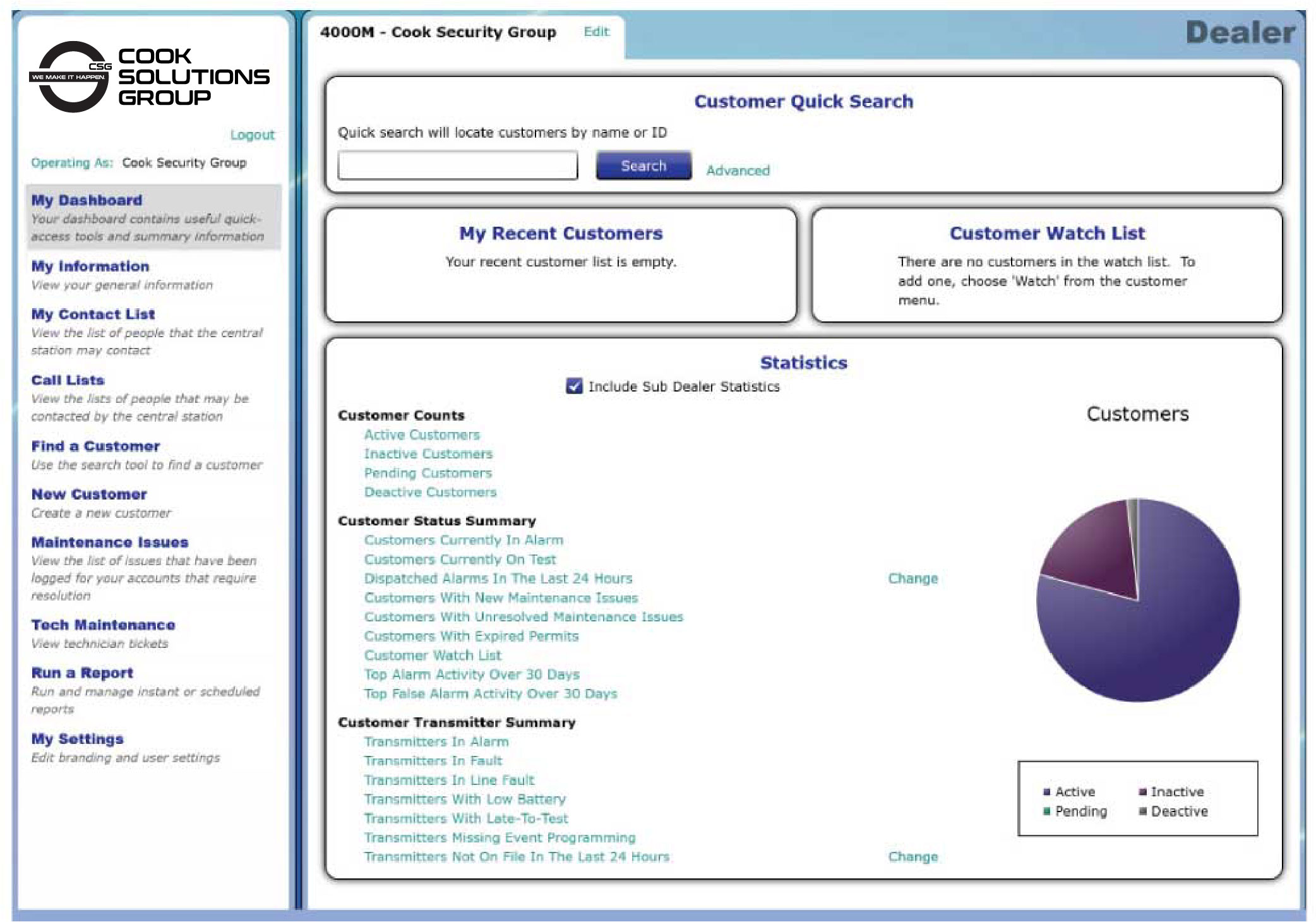Image resolution: width=1316 pixels, height=922 pixels.
Task: Open Call Lists in sidebar
Action: [x=68, y=381]
